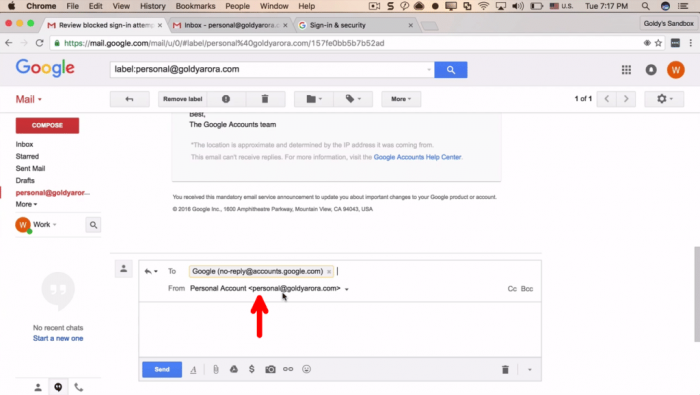
Task: Switch to Contacts person icon at bottom
Action: pyautogui.click(x=38, y=387)
